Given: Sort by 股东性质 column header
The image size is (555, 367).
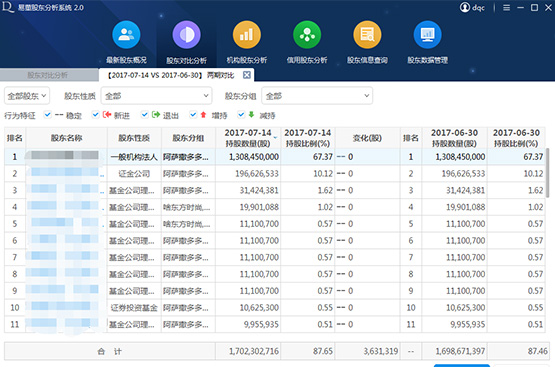Looking at the screenshot, I should click(x=134, y=138).
